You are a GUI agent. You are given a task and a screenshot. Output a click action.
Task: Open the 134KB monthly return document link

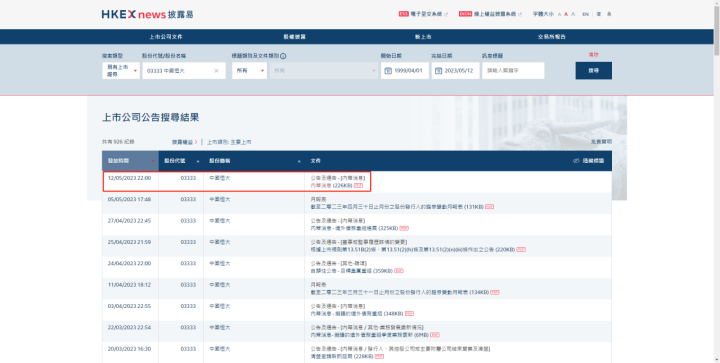point(399,292)
